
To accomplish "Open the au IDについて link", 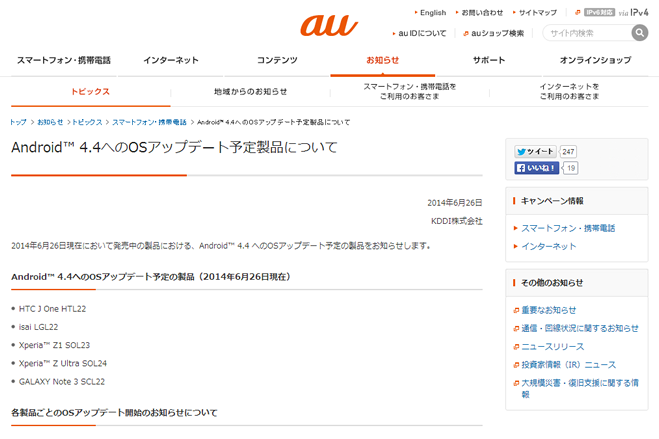I will tap(422, 33).
